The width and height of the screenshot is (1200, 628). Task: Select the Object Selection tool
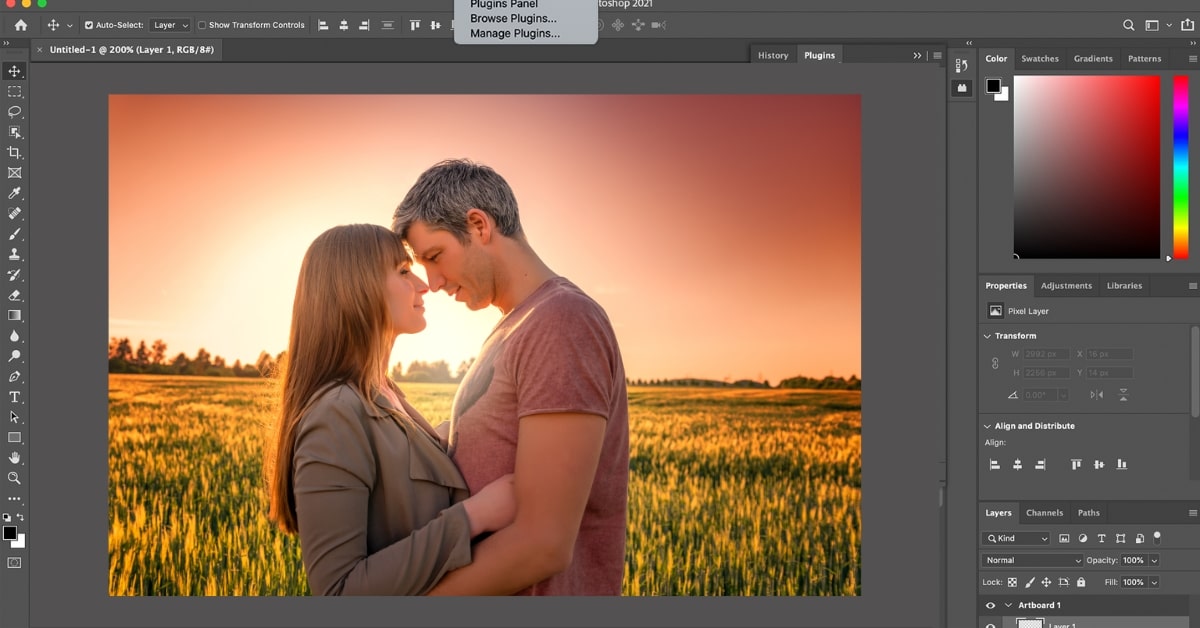[x=14, y=132]
